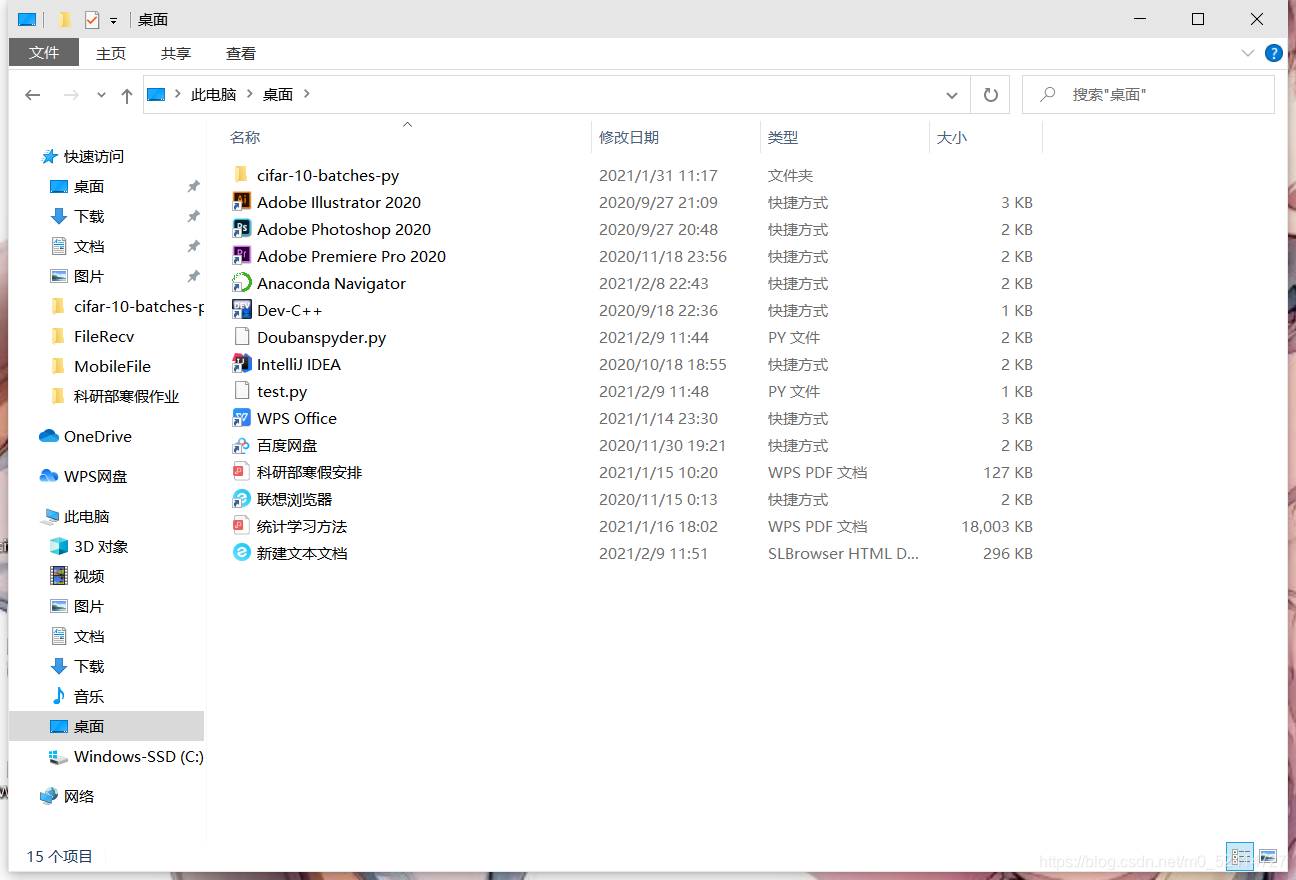Image resolution: width=1296 pixels, height=880 pixels.
Task: Select the Anaconda Navigator file name
Action: pos(331,283)
